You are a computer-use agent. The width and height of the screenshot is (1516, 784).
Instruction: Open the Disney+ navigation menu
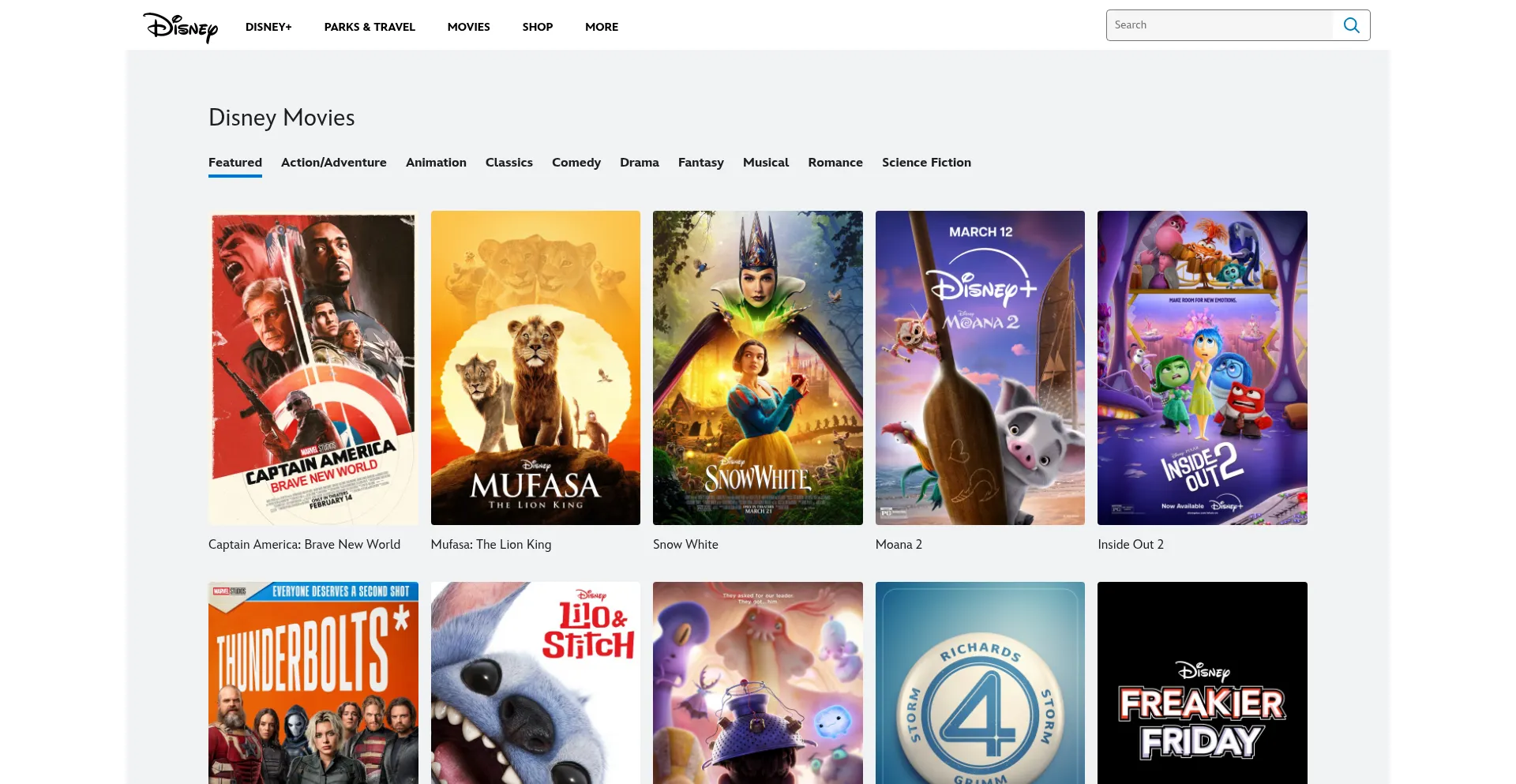tap(268, 27)
